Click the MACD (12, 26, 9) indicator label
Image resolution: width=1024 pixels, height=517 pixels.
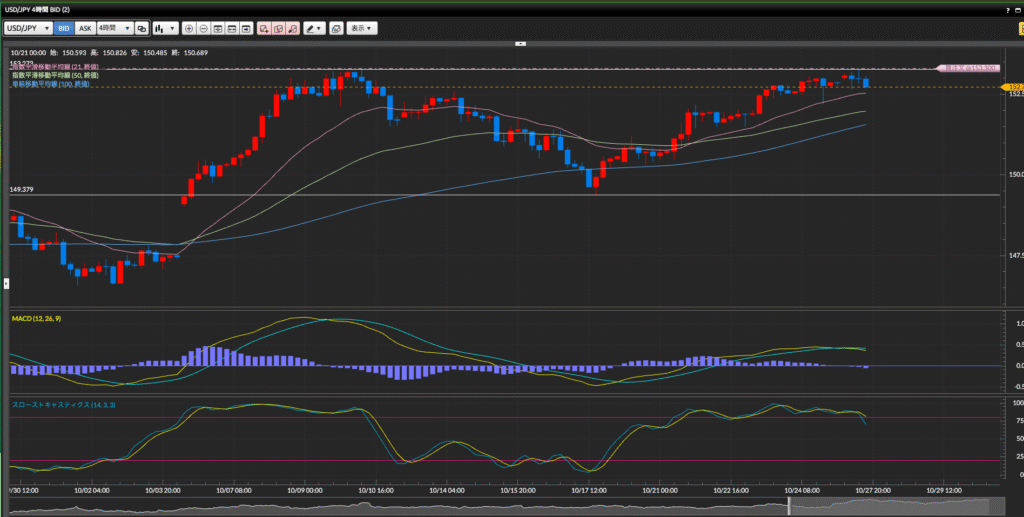coord(38,318)
